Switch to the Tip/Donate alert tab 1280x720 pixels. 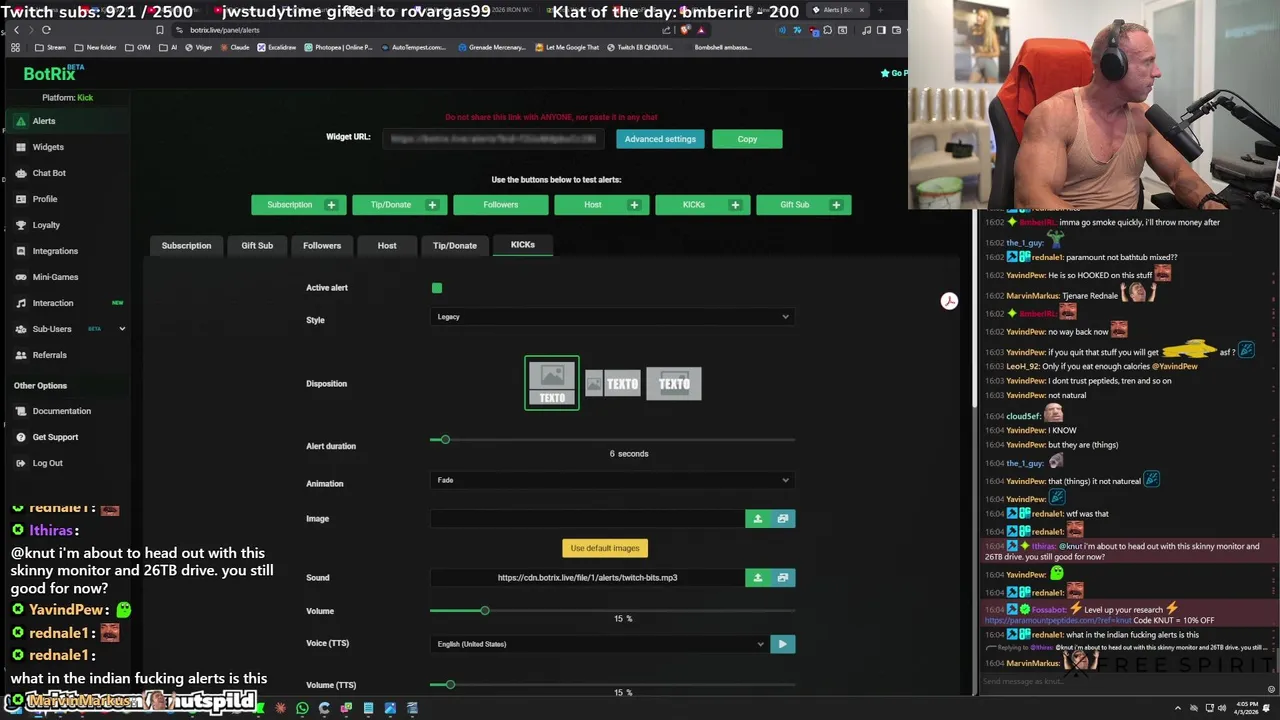455,246
